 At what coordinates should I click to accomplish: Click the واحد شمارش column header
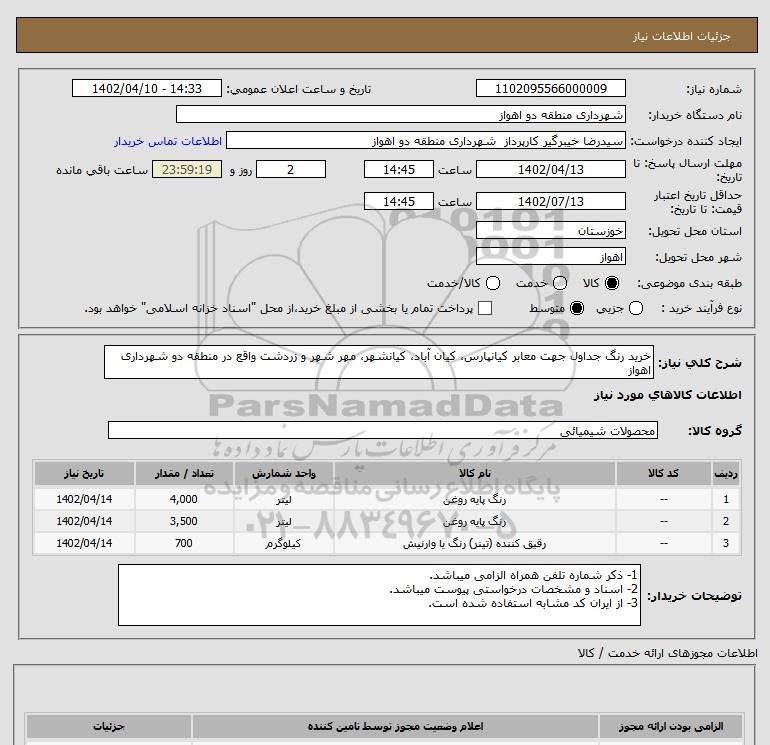[284, 473]
